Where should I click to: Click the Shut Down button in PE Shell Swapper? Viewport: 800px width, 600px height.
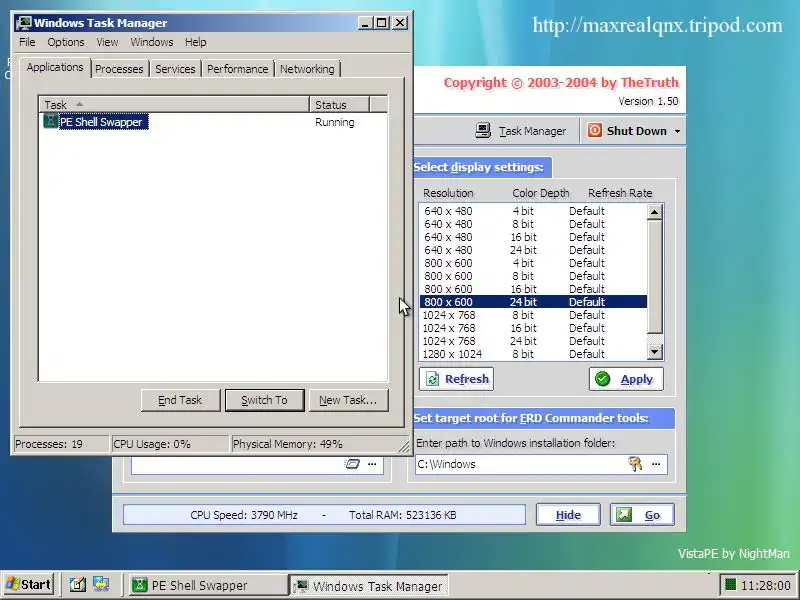pos(629,131)
